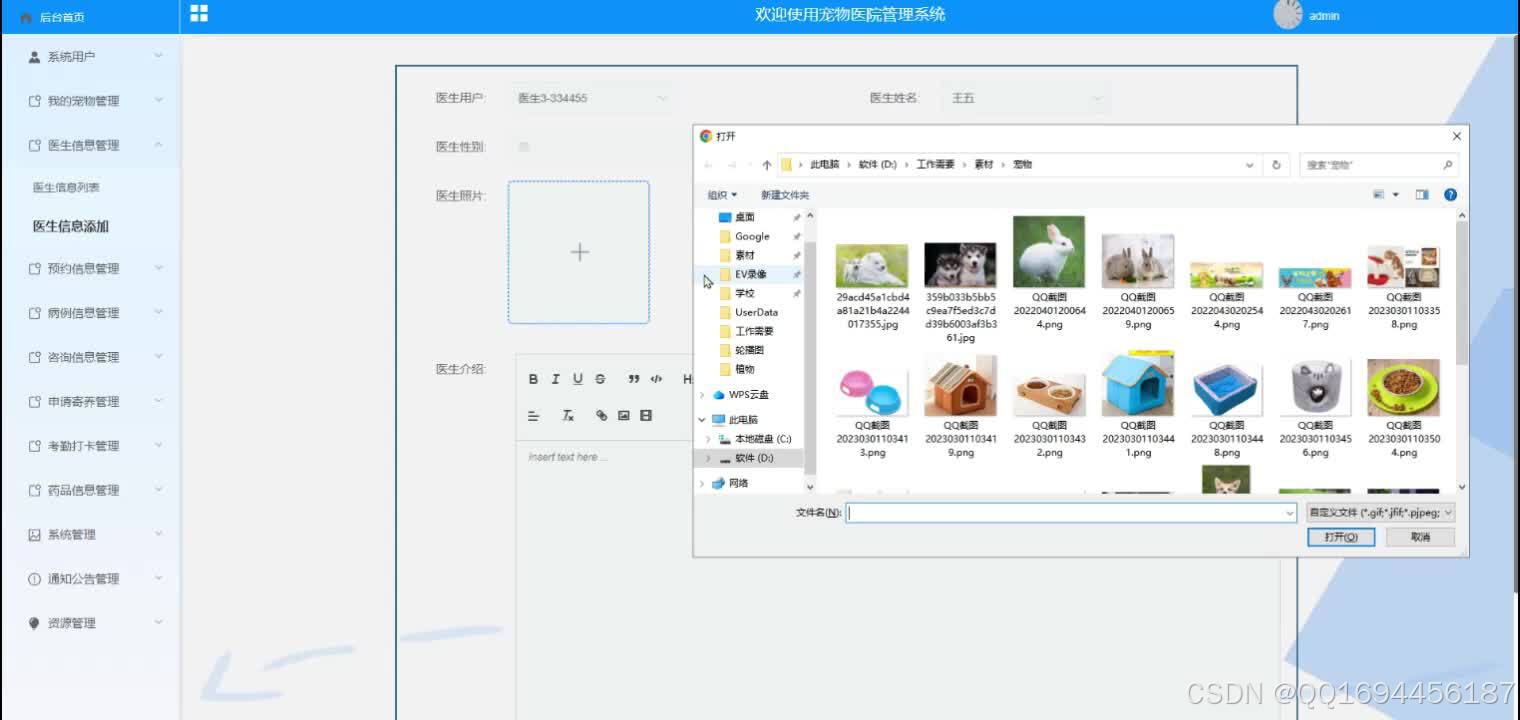Open the 组织 menu in file dialog
The image size is (1520, 720).
[x=722, y=195]
